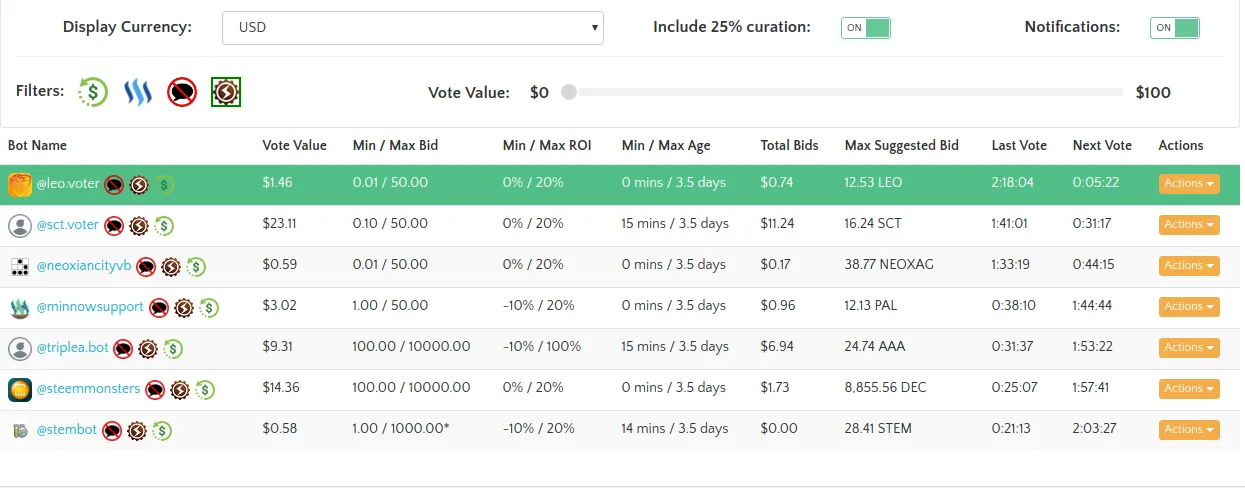Sort by the Next Vote column header
The height and width of the screenshot is (488, 1245).
pyautogui.click(x=1102, y=146)
